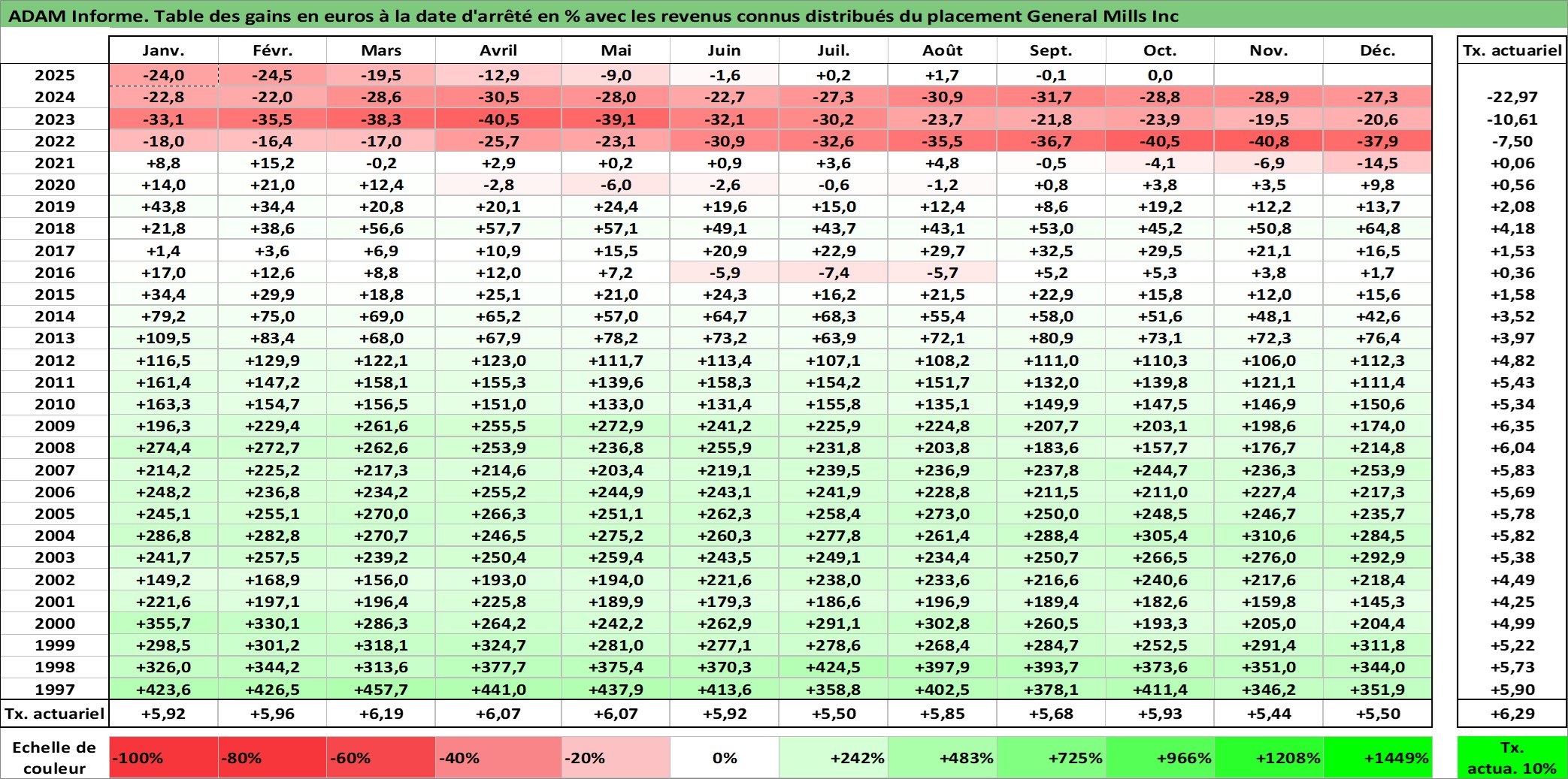Select the +109,5 cell in 2013
Image resolution: width=1568 pixels, height=779 pixels.
[x=163, y=338]
